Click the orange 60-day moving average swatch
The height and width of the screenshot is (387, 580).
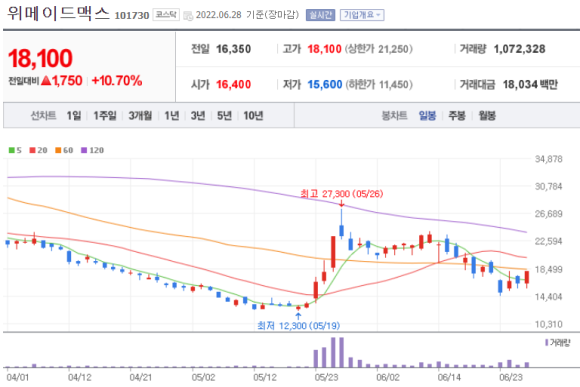click(58, 150)
